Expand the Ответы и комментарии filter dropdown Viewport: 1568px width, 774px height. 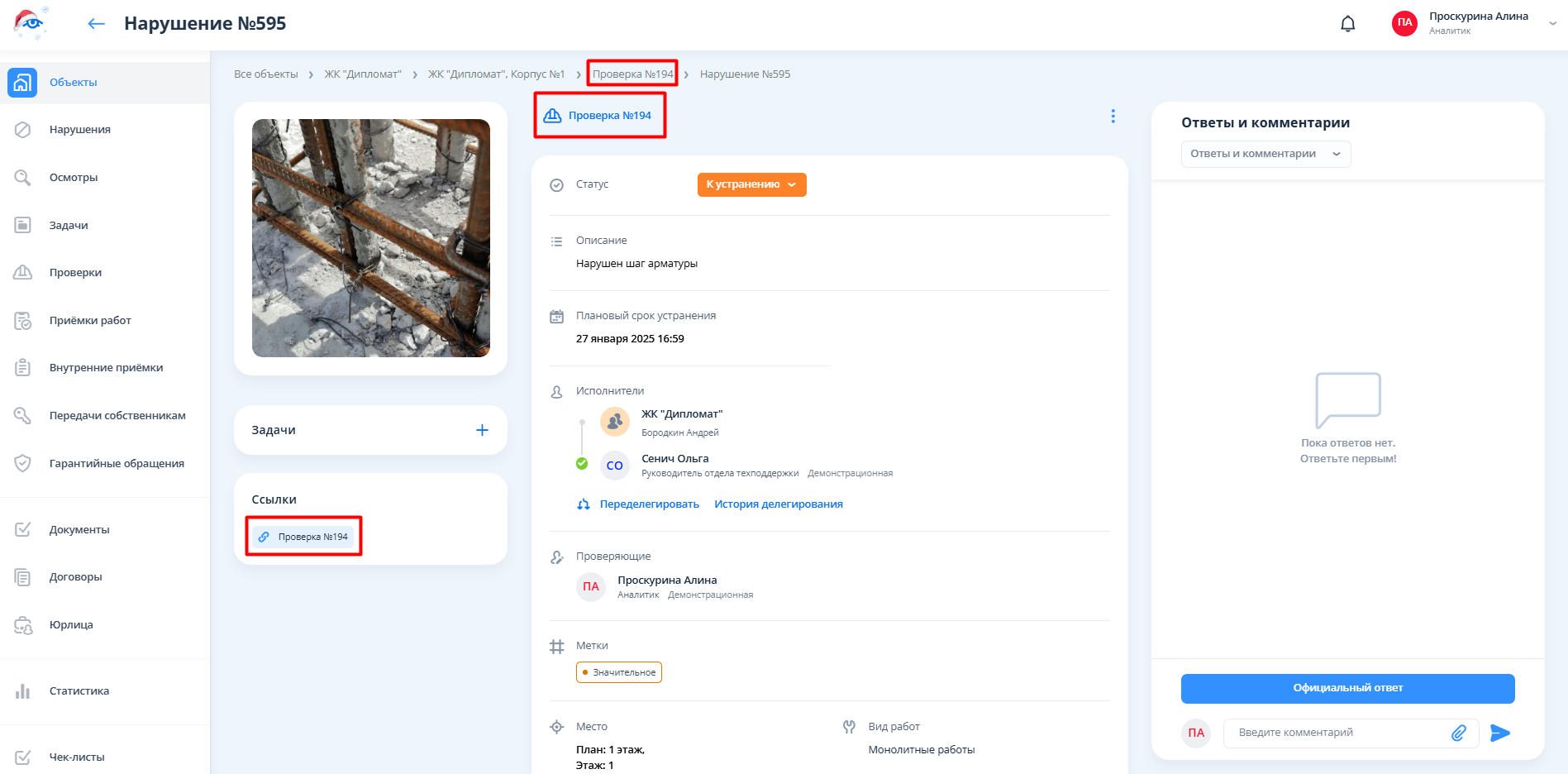1265,154
